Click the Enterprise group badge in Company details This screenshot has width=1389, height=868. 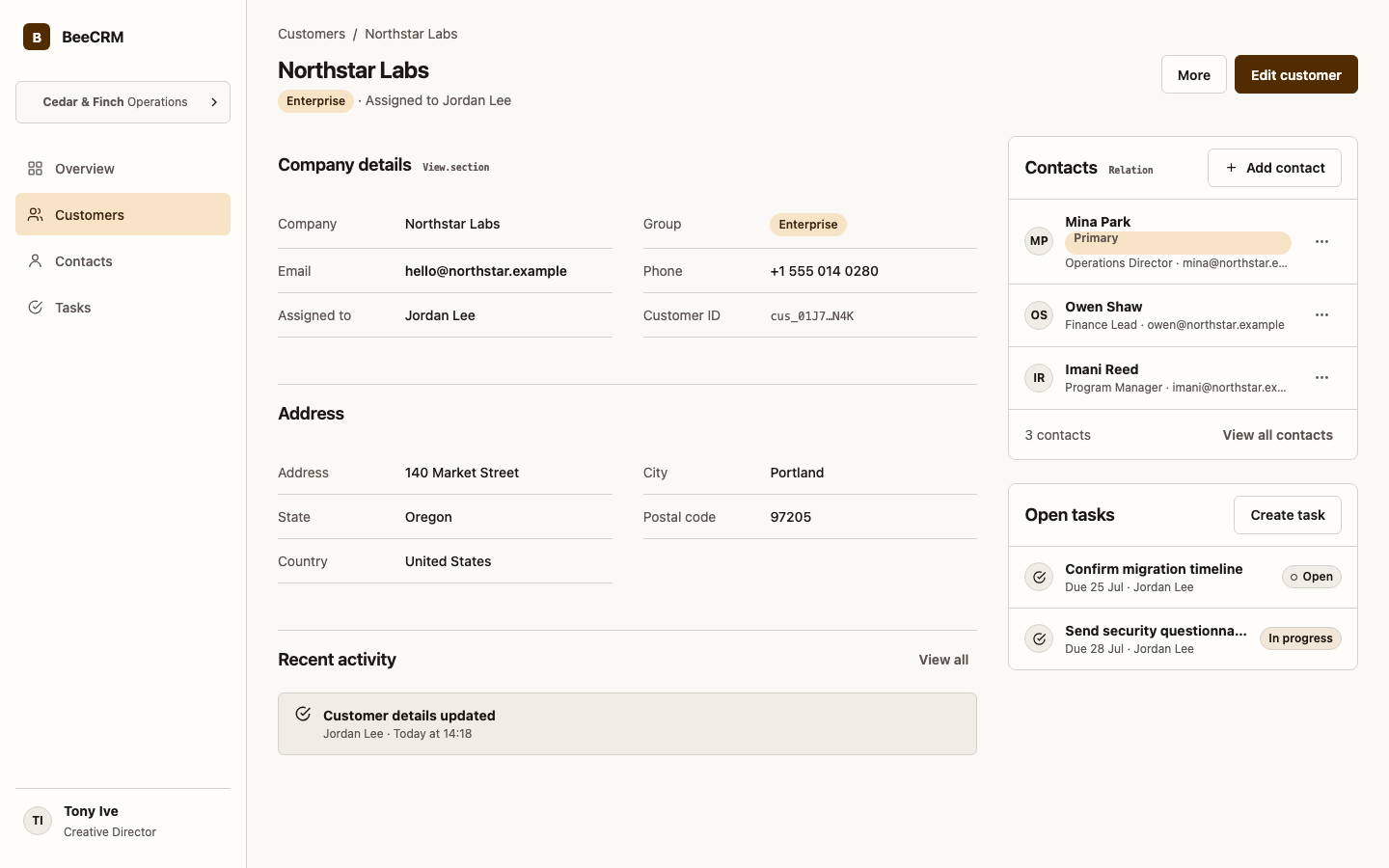click(x=808, y=225)
